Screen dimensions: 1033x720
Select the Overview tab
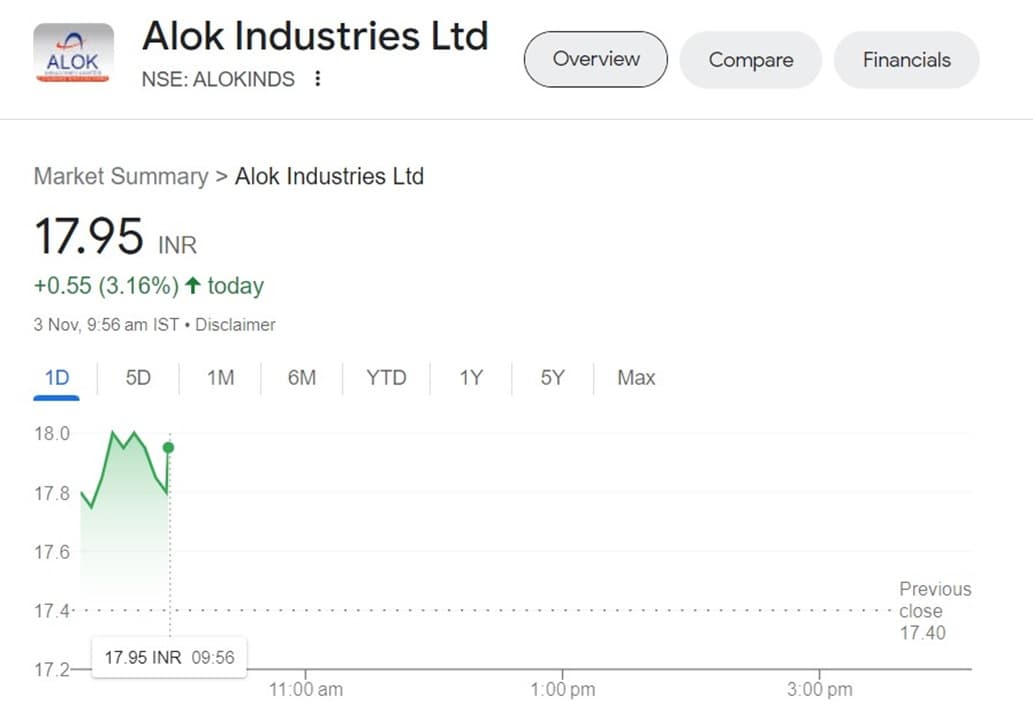tap(595, 59)
